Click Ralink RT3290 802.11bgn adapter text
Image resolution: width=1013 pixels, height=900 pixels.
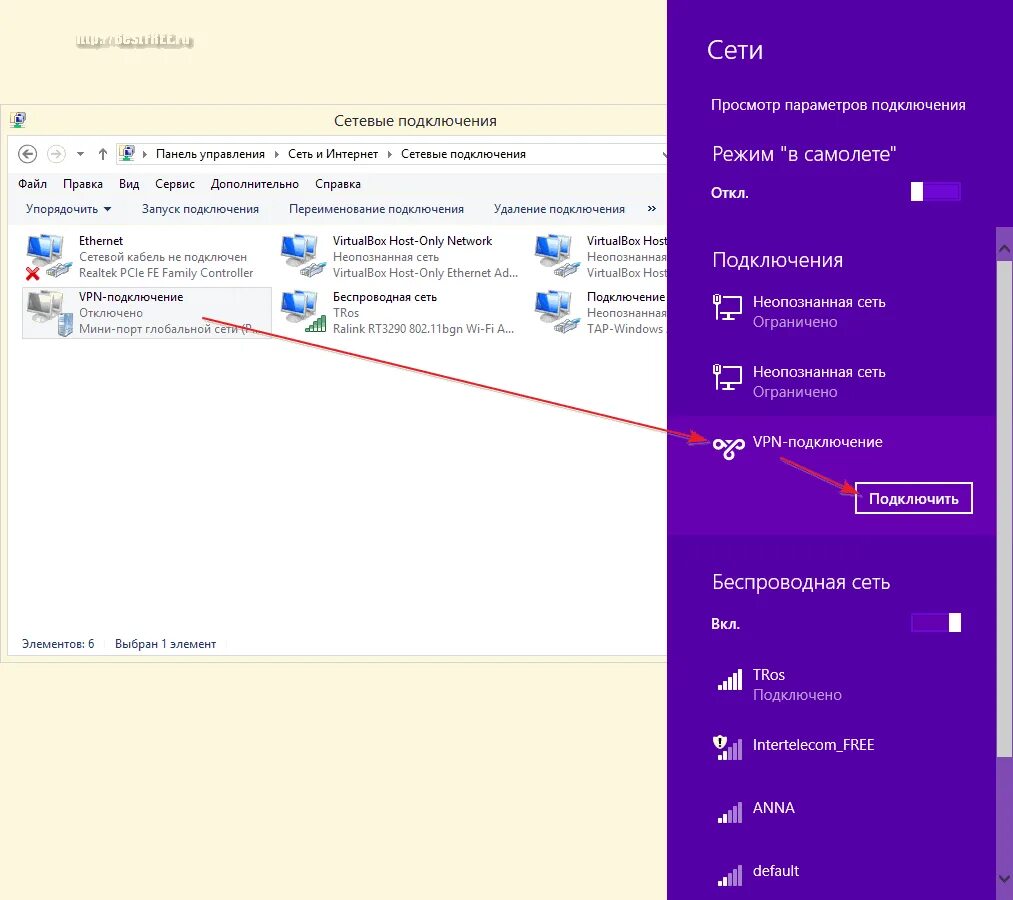pos(423,328)
